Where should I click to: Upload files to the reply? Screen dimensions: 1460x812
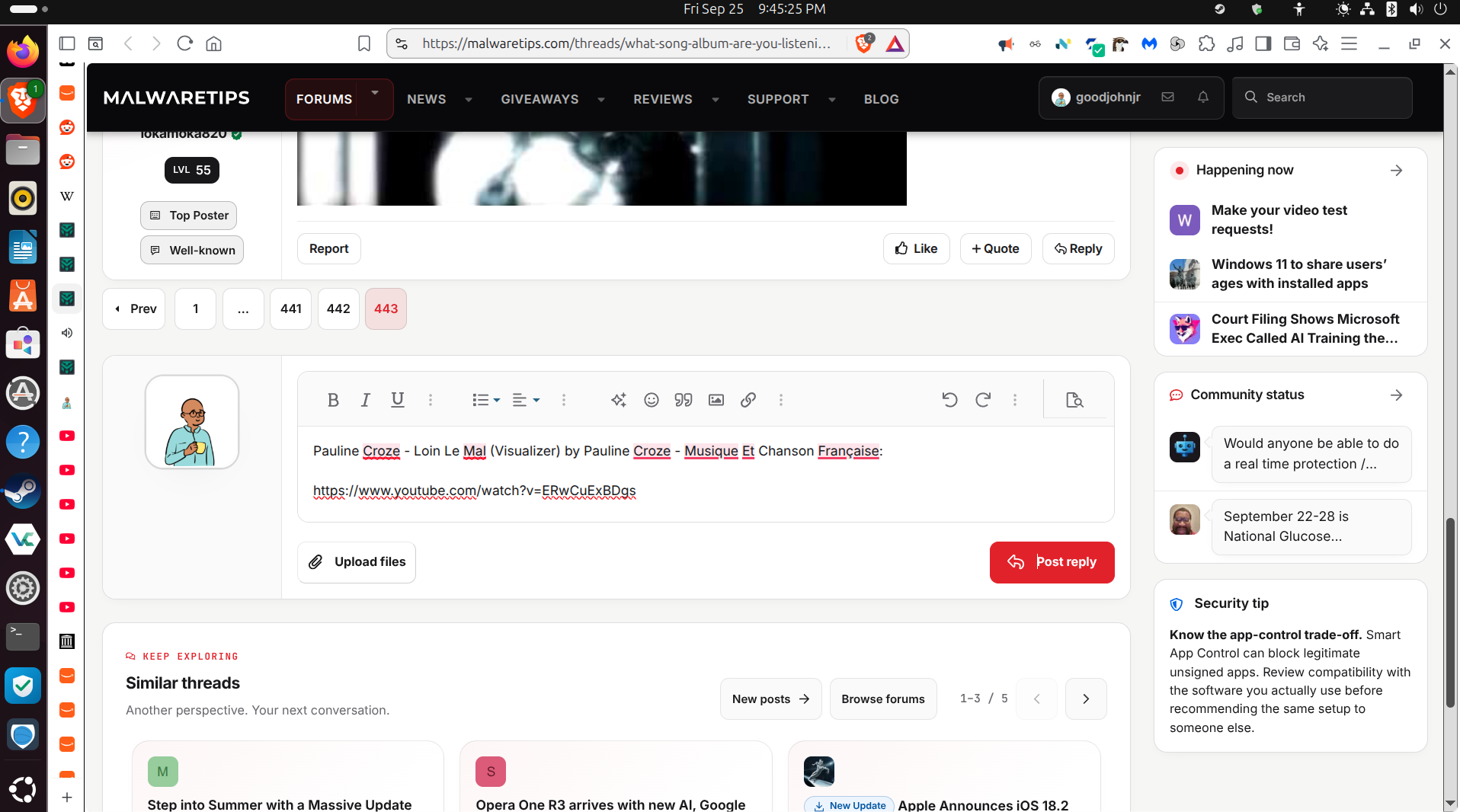pos(357,562)
